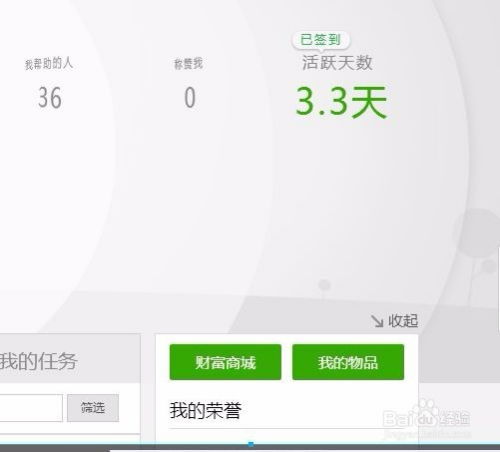Open 我的物品 items page
500x452 pixels.
[348, 362]
